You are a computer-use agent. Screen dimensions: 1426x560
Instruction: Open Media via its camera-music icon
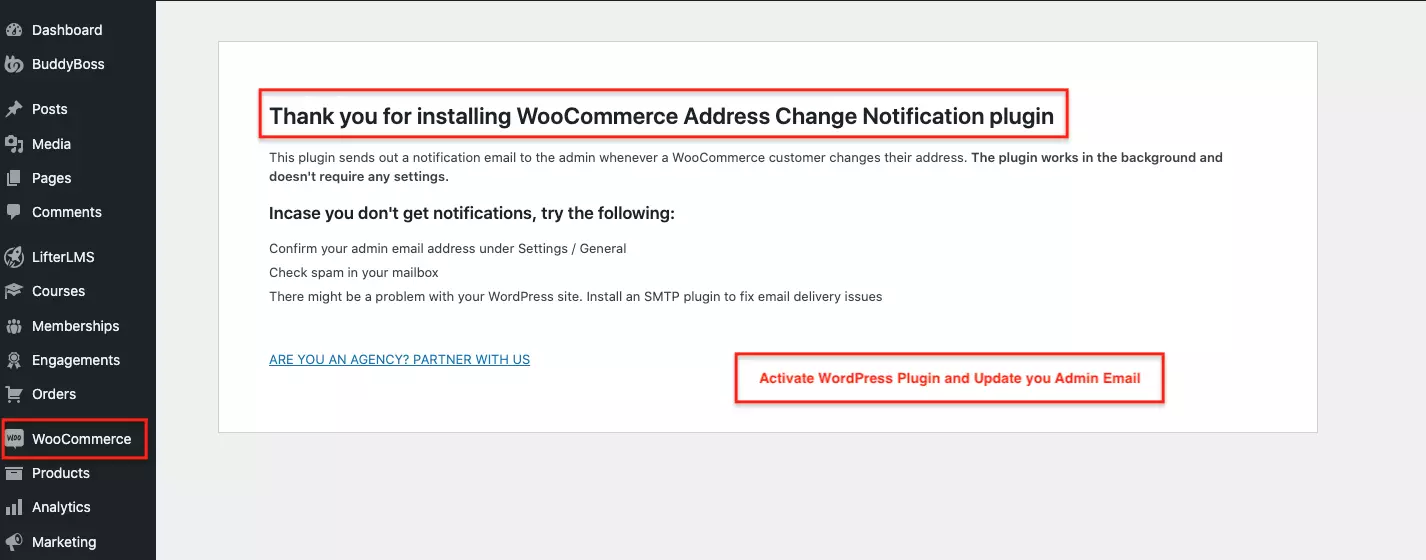click(x=14, y=144)
